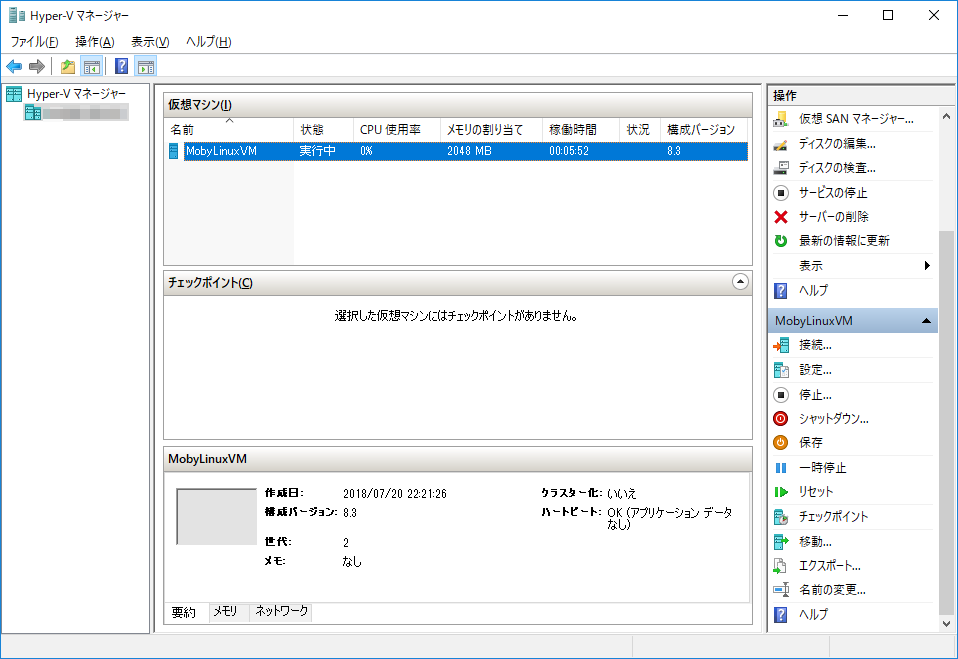The image size is (958, 659).
Task: Collapse the チェックポイント section
Action: 740,282
